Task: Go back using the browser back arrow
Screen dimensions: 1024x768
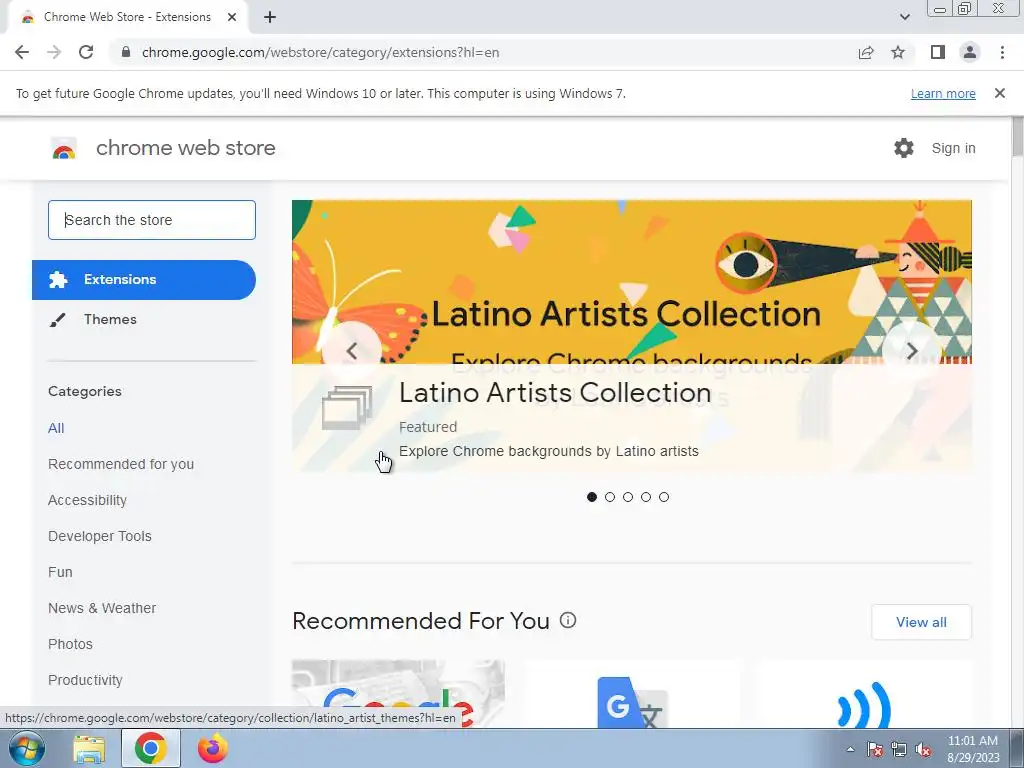Action: tap(22, 52)
